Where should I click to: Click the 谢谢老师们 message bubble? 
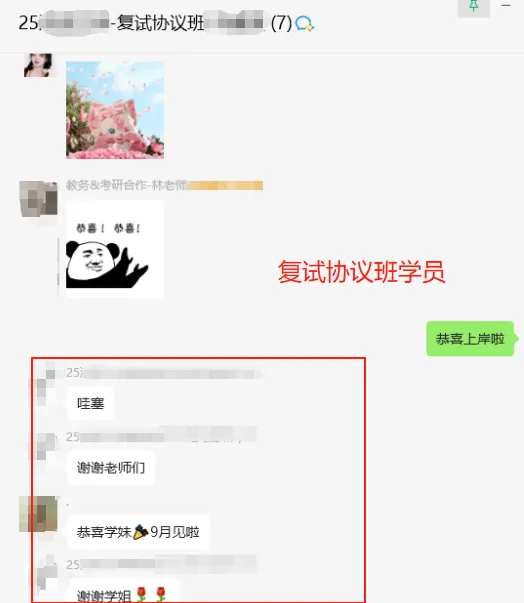[x=111, y=468]
